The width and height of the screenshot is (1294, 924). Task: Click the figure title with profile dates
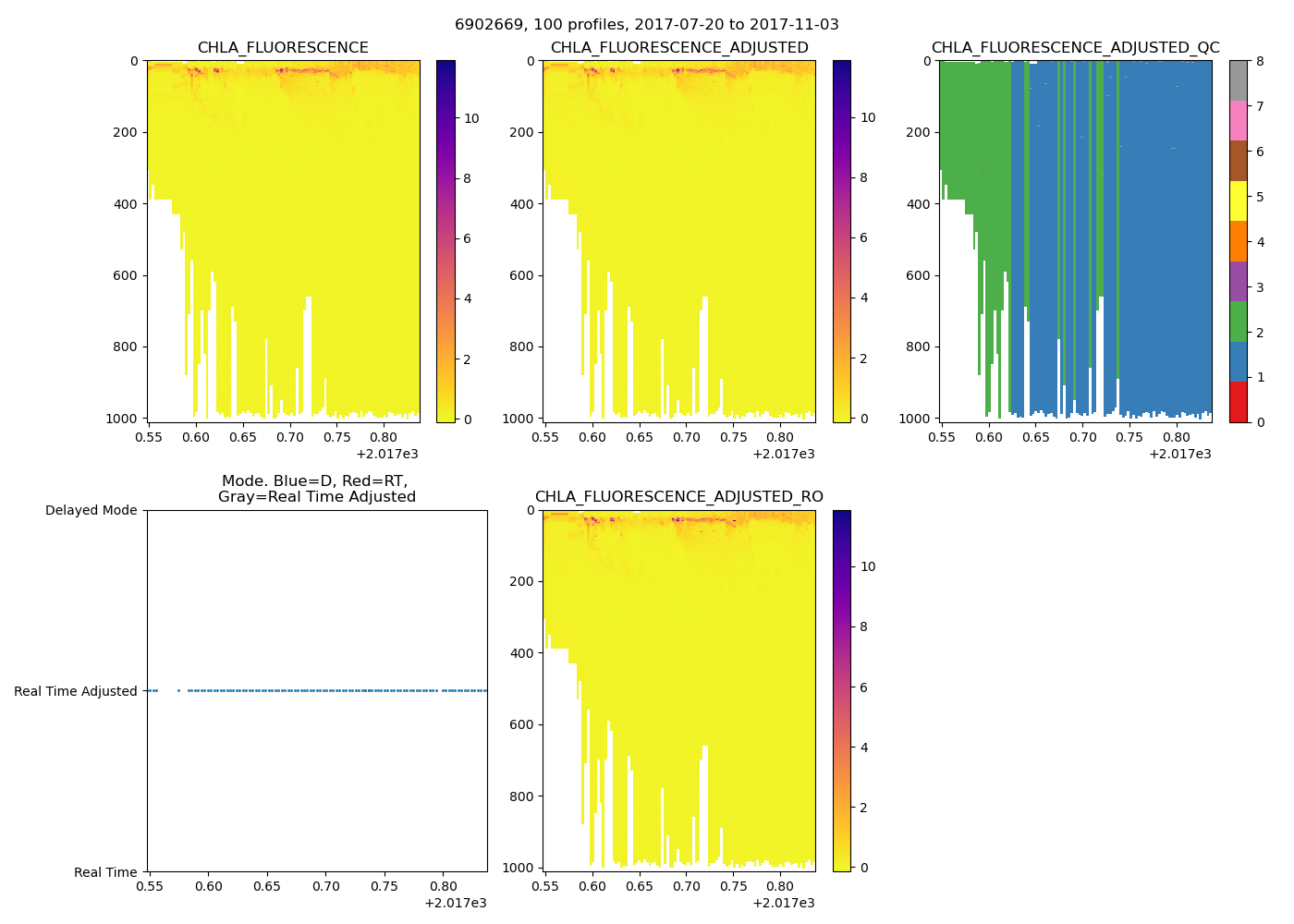(x=647, y=25)
